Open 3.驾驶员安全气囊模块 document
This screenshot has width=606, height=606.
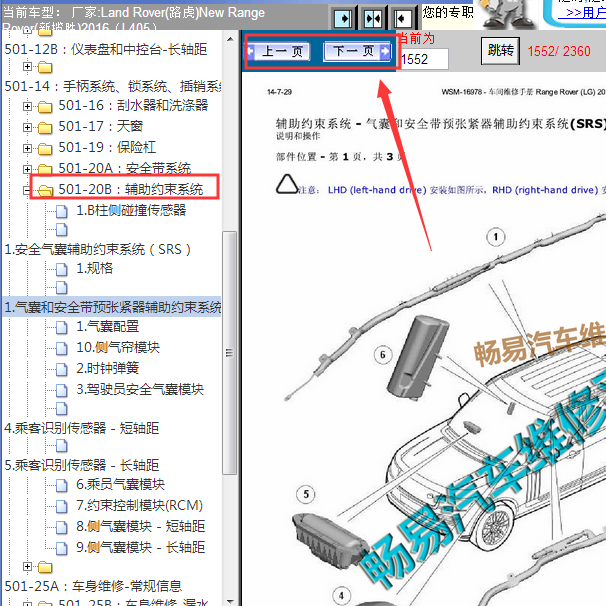point(140,389)
